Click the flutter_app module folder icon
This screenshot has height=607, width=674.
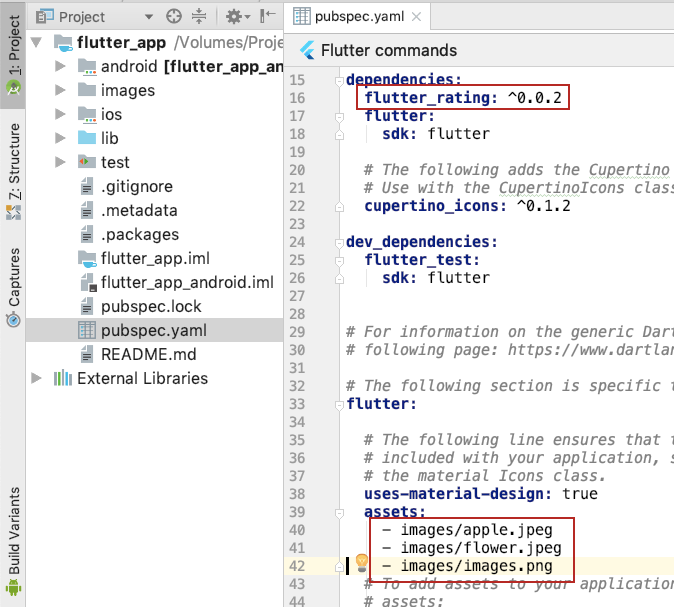63,43
